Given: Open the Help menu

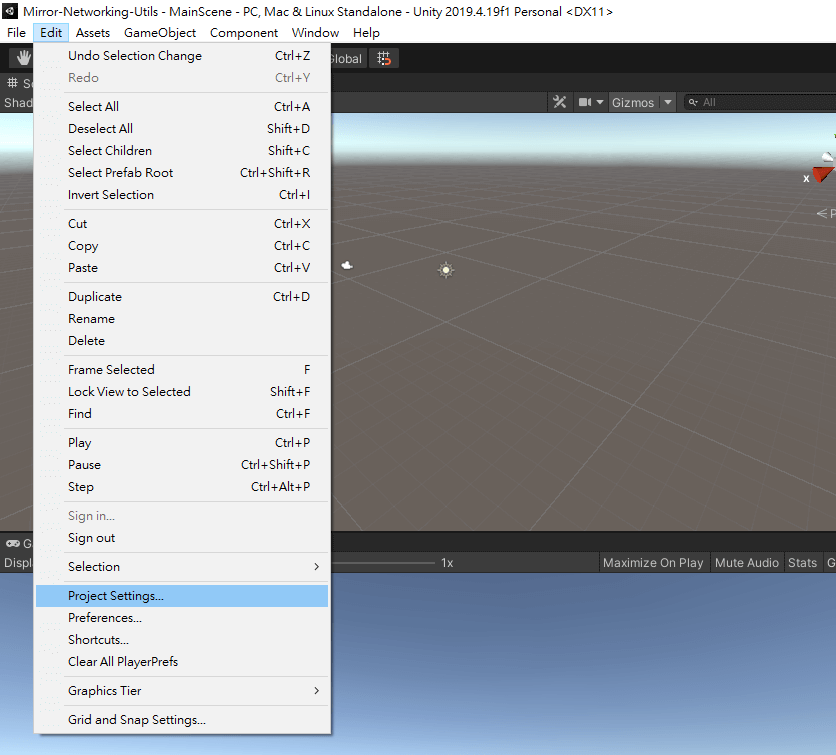Looking at the screenshot, I should pos(366,33).
